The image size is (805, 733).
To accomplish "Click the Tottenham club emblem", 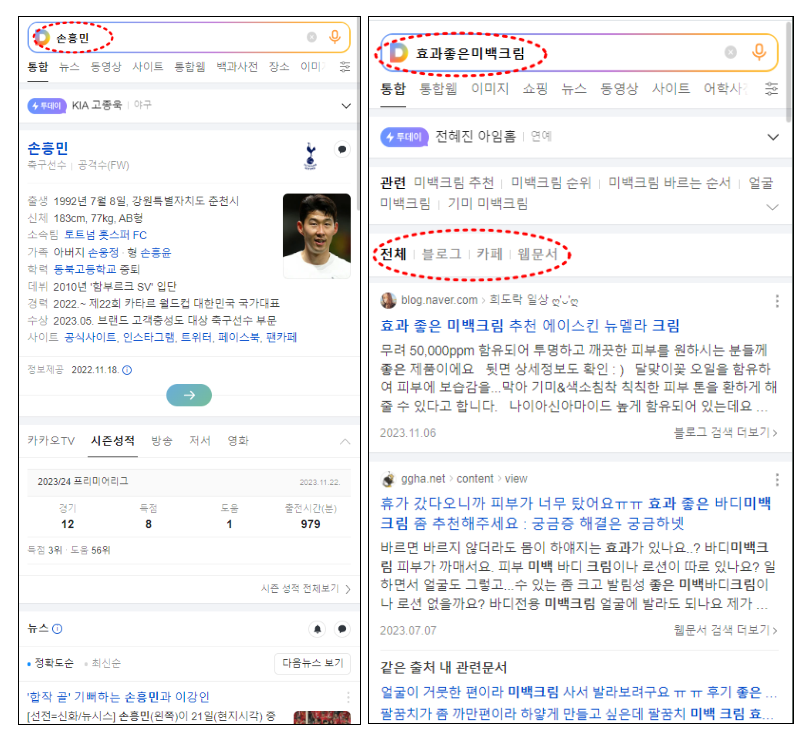I will coord(310,156).
